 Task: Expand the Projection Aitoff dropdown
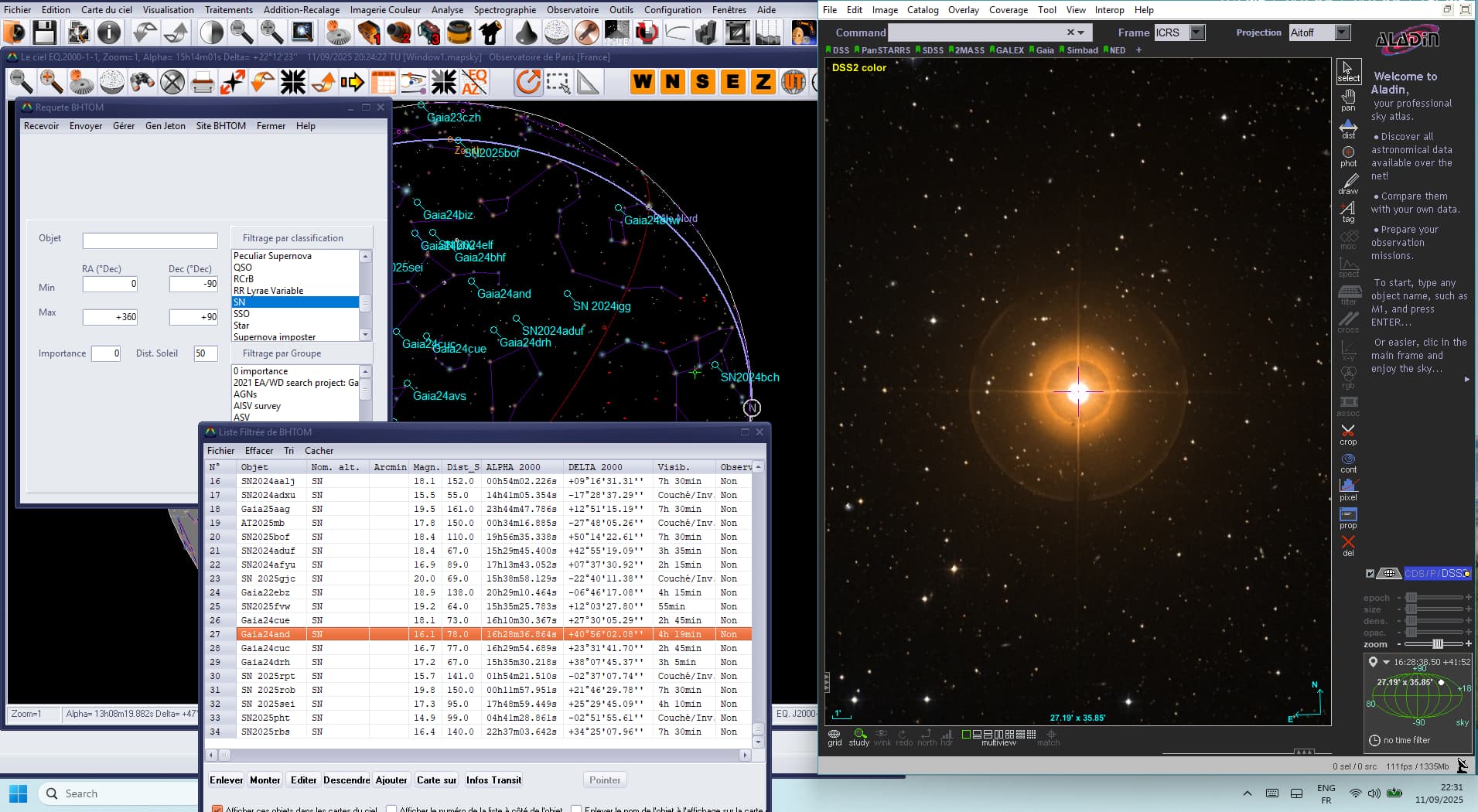(x=1343, y=32)
